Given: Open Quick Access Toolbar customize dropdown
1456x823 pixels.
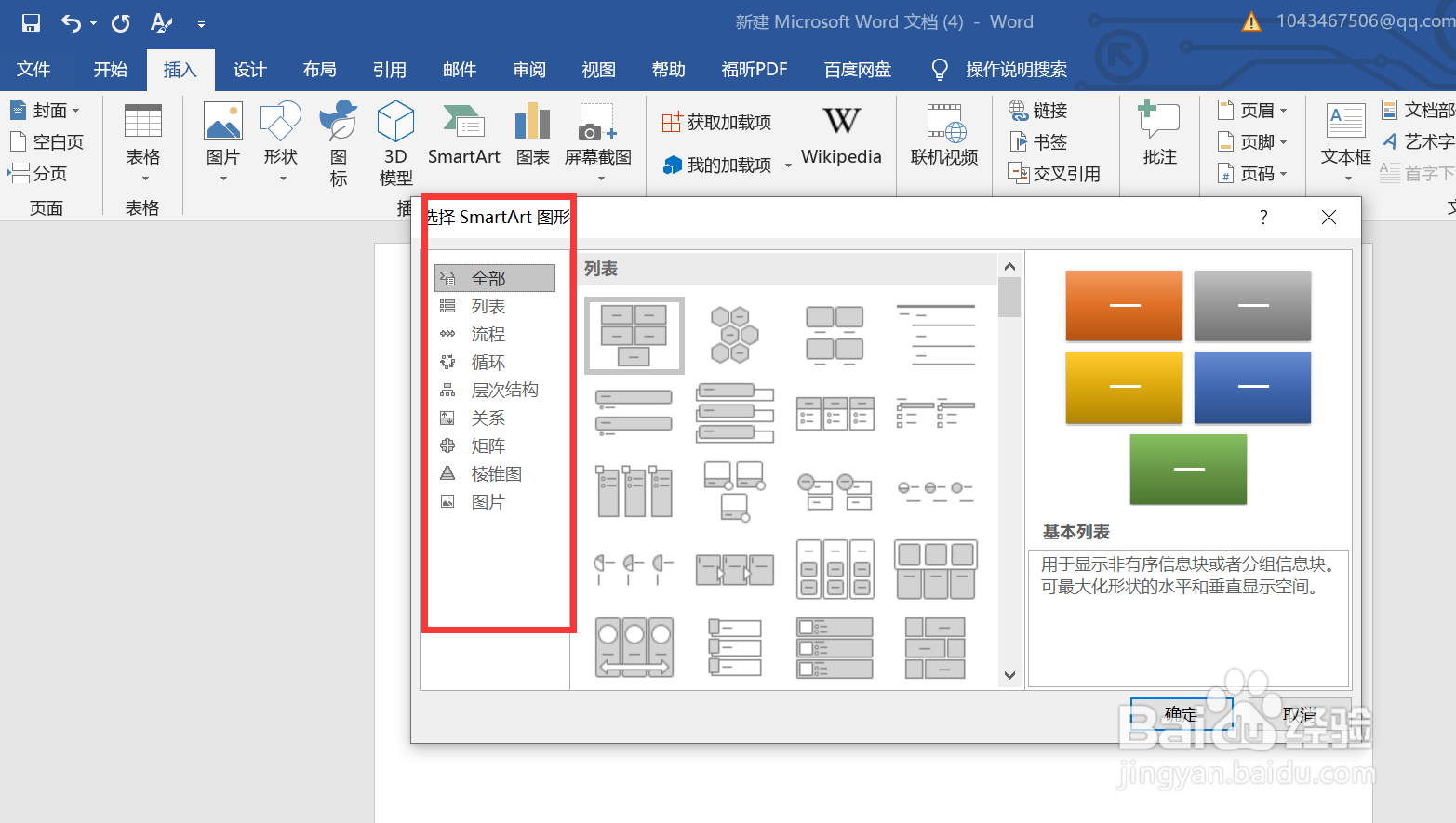Looking at the screenshot, I should coord(201,23).
